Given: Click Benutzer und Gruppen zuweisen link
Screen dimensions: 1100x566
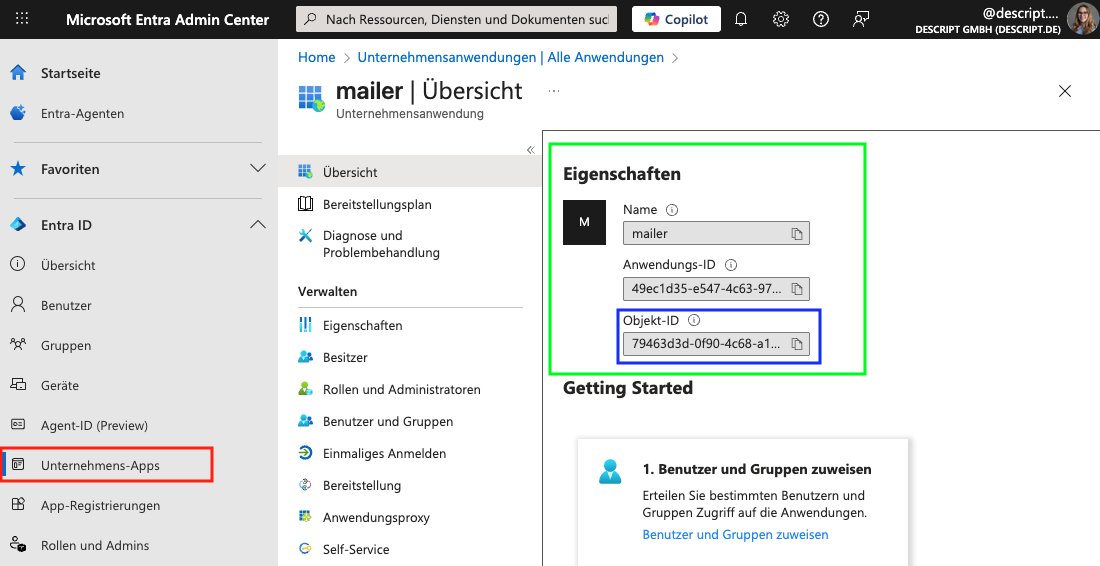Looking at the screenshot, I should coord(735,534).
